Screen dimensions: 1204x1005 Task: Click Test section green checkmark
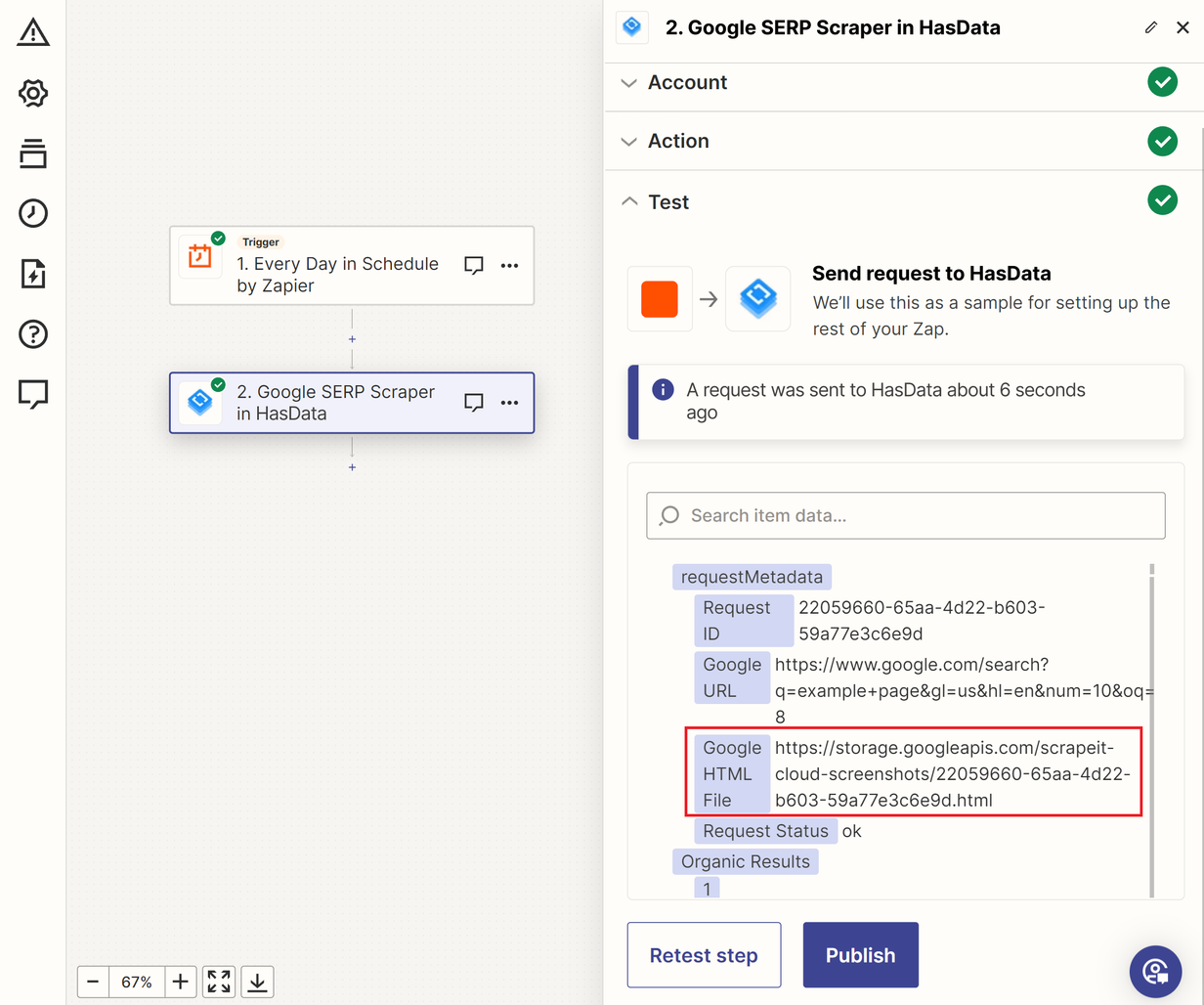[x=1163, y=201]
